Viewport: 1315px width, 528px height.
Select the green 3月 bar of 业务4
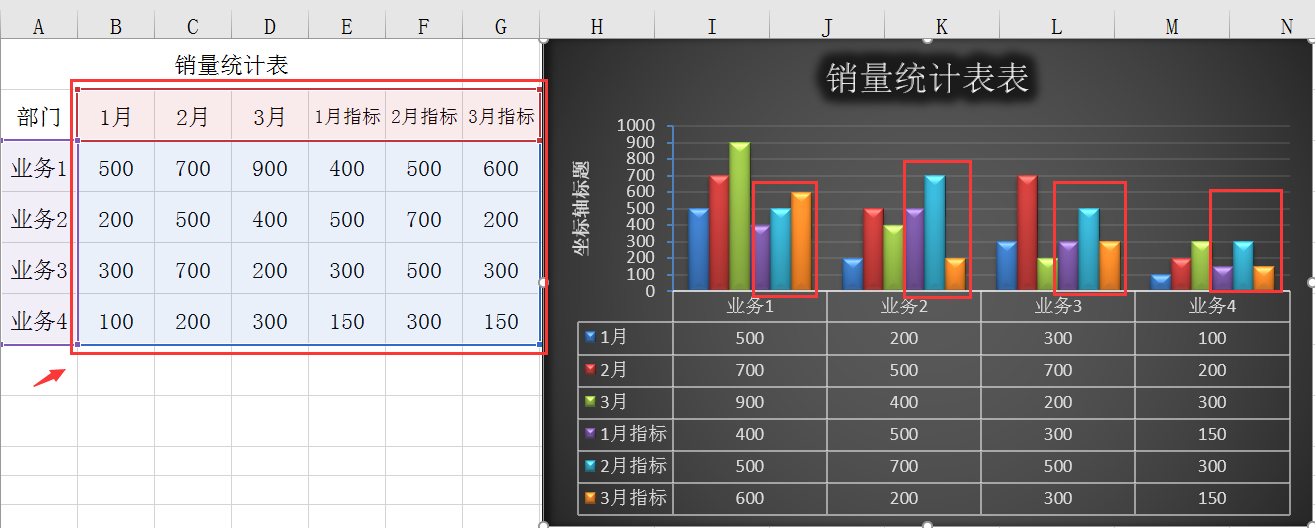tap(1201, 266)
